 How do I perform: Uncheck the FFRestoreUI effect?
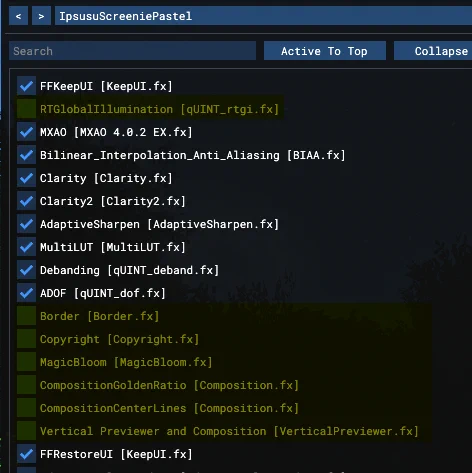coord(26,454)
